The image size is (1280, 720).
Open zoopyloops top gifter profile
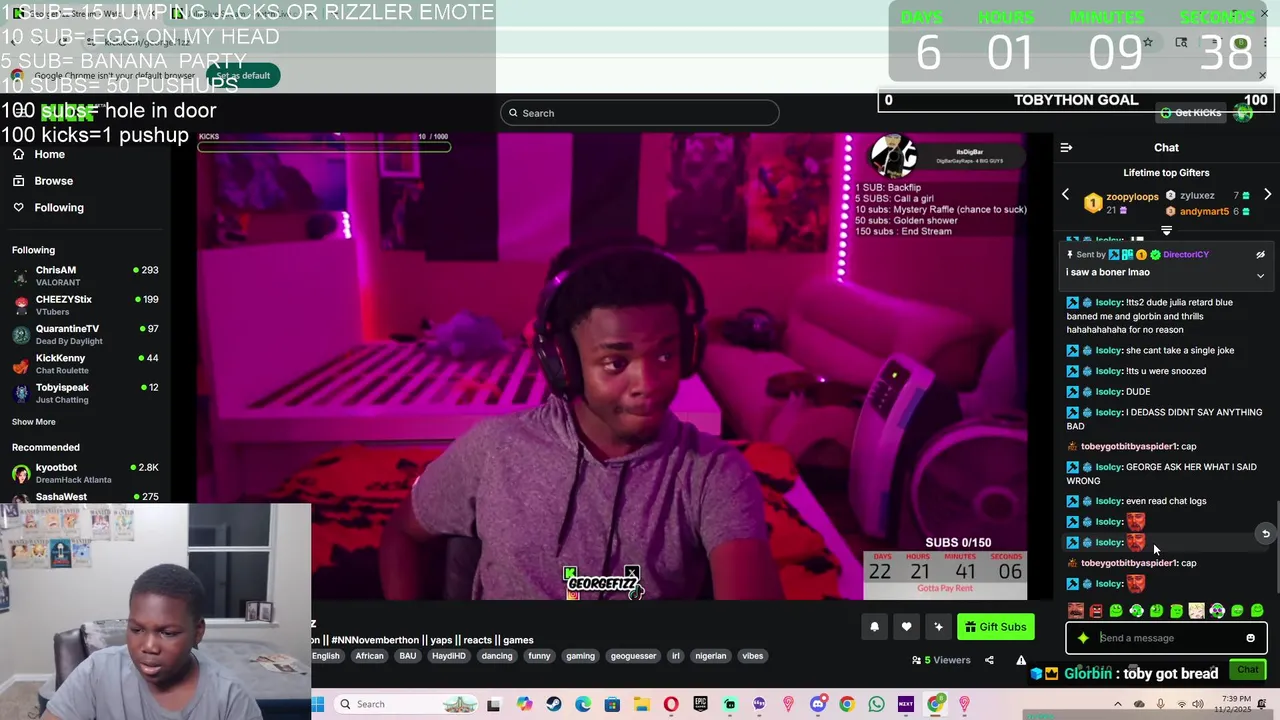[1132, 197]
